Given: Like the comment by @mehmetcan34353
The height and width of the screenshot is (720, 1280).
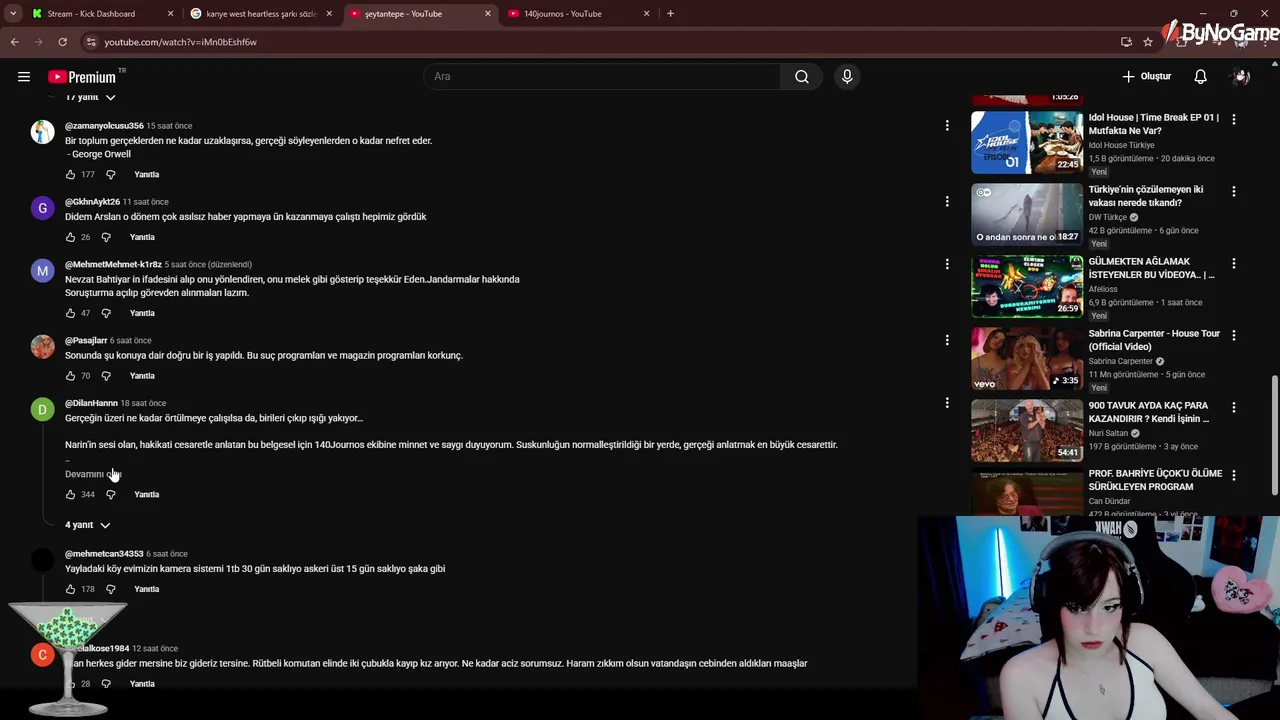Looking at the screenshot, I should click(x=70, y=589).
